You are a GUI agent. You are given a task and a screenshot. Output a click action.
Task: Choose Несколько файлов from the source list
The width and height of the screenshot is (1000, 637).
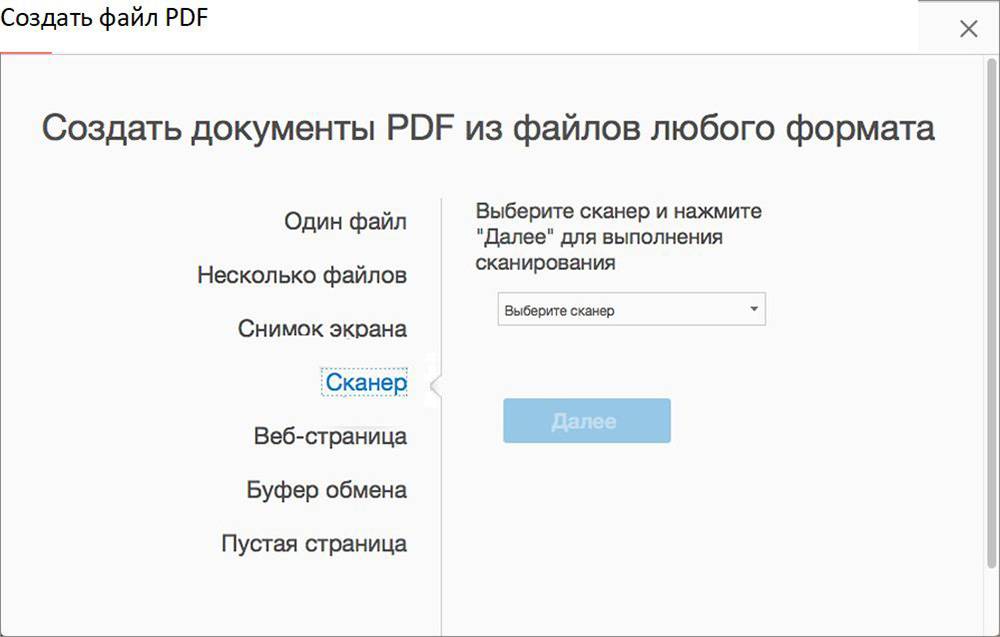tap(301, 275)
